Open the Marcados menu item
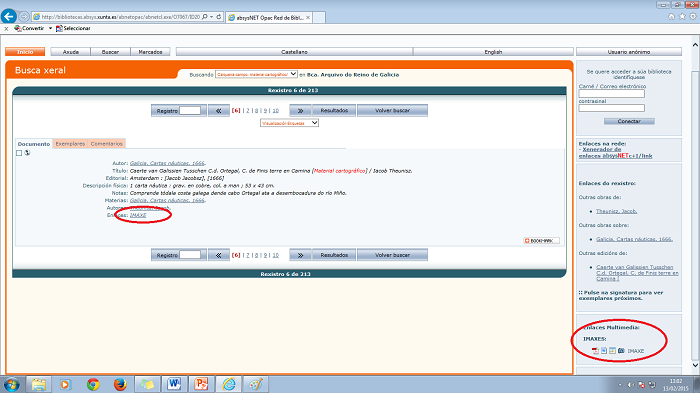This screenshot has width=700, height=393. (150, 52)
